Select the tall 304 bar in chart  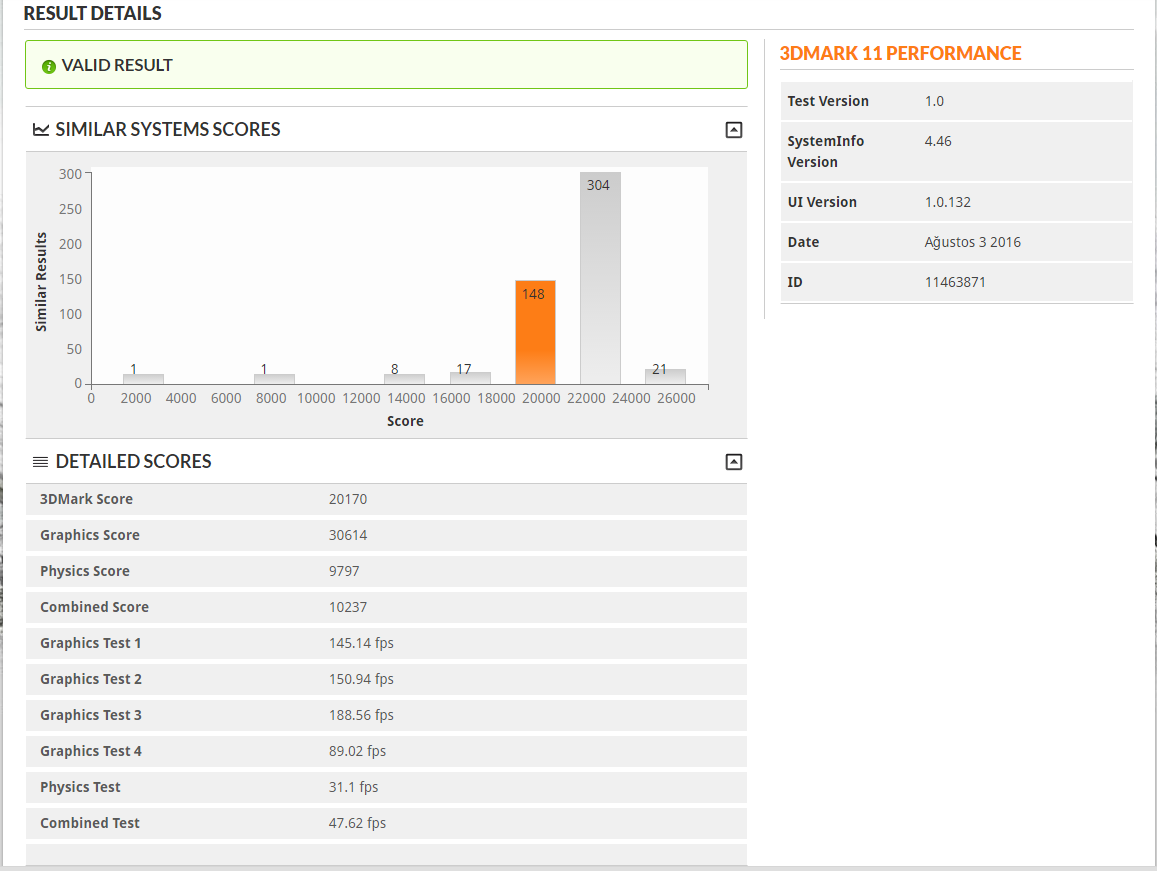600,278
